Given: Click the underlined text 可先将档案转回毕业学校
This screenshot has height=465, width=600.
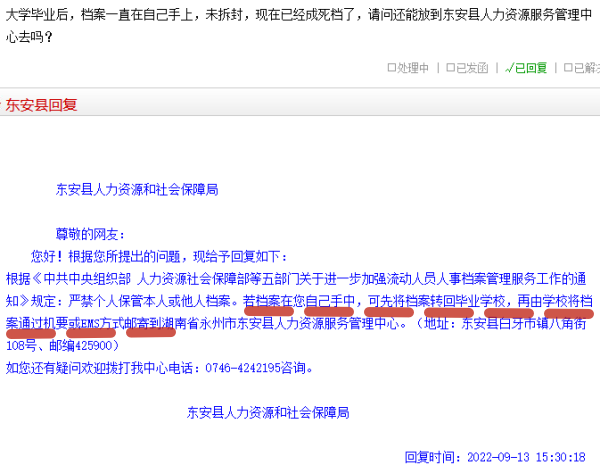Looking at the screenshot, I should (437, 301).
